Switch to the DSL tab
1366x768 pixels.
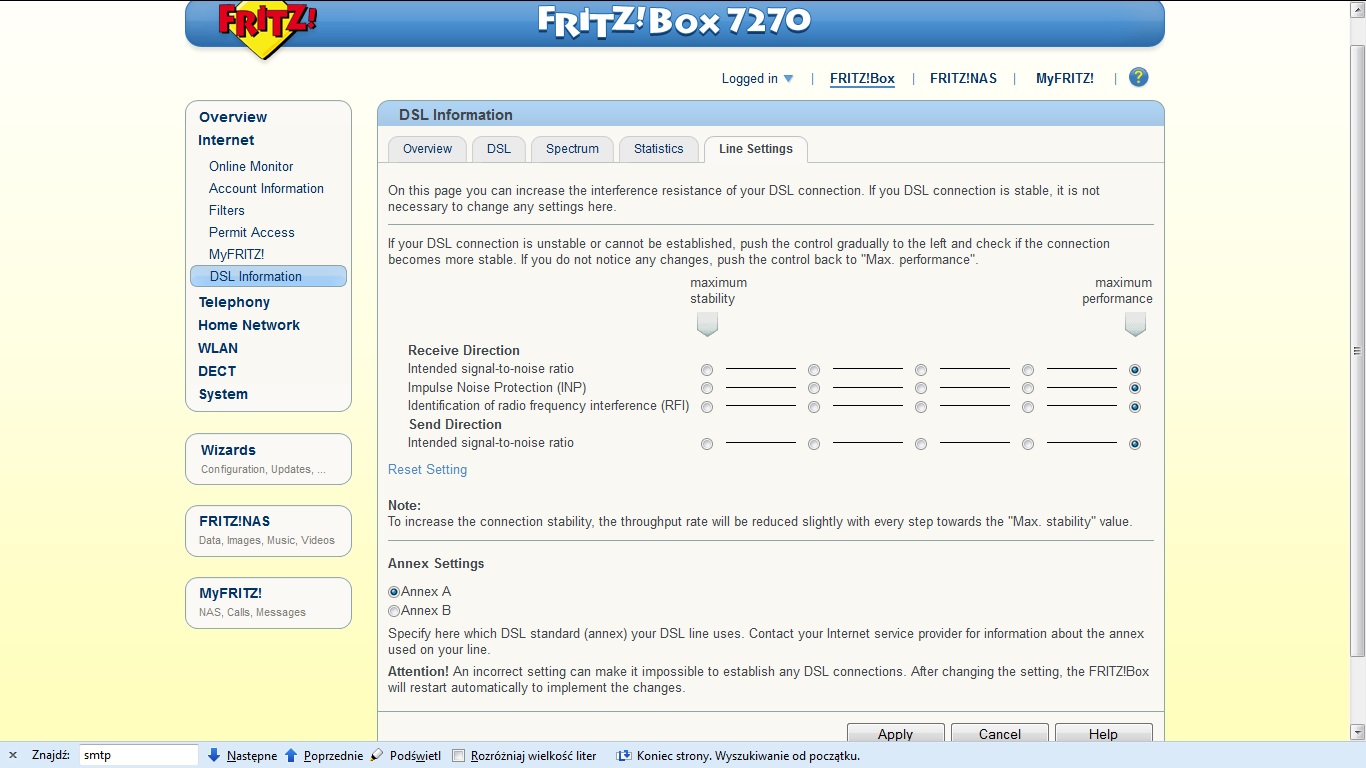499,149
